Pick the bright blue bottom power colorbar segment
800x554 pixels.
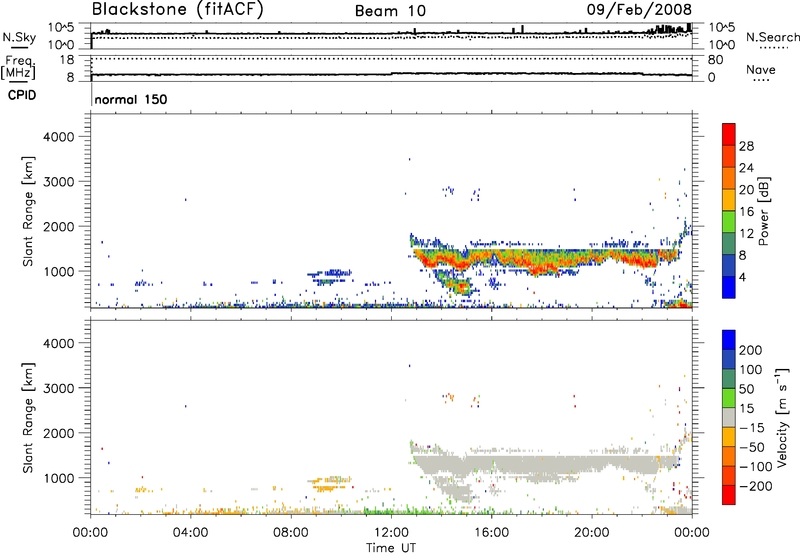(x=729, y=287)
